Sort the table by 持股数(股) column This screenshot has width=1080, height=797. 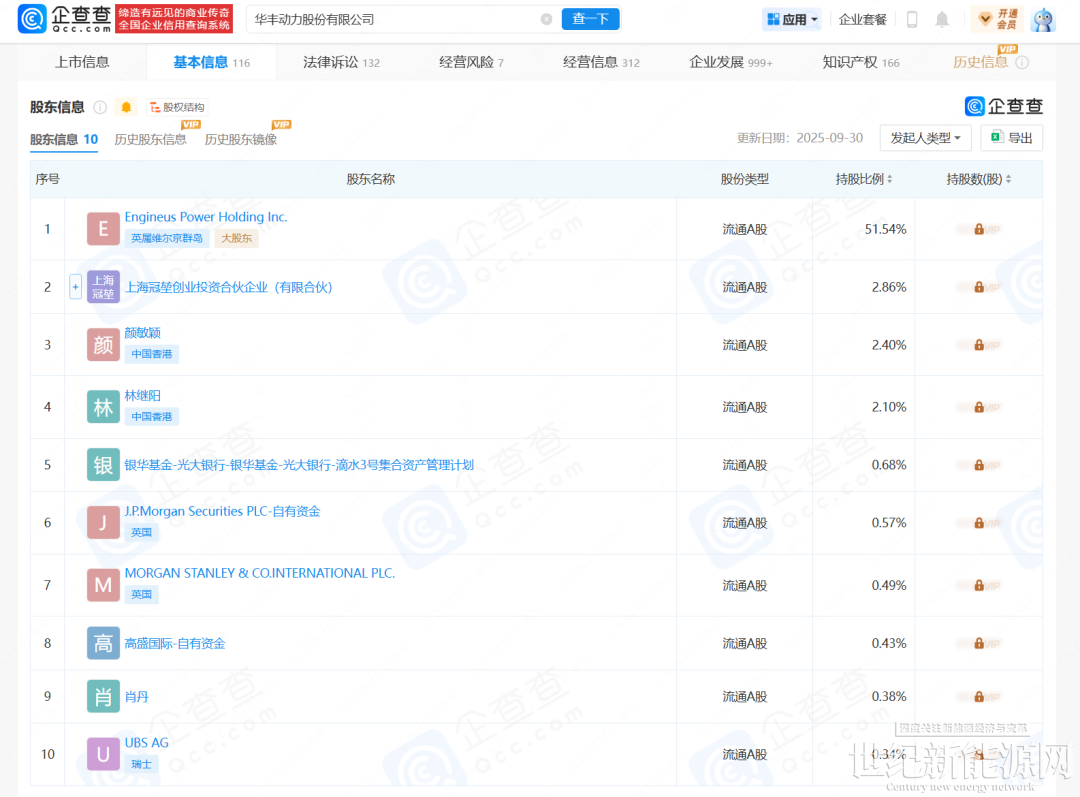pyautogui.click(x=978, y=179)
